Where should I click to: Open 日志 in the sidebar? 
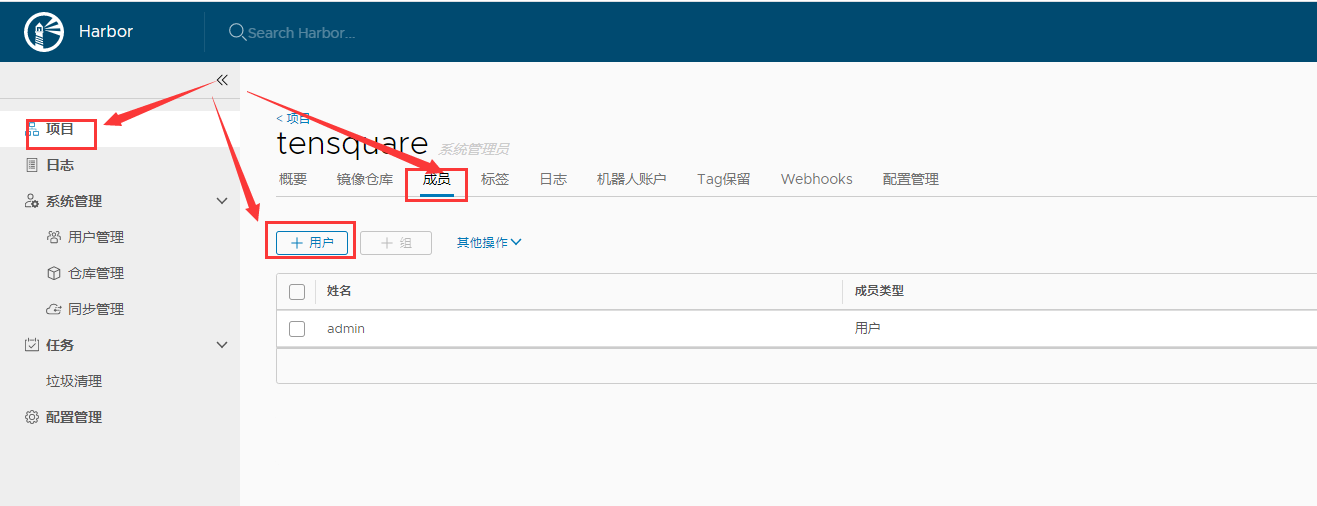pyautogui.click(x=60, y=165)
